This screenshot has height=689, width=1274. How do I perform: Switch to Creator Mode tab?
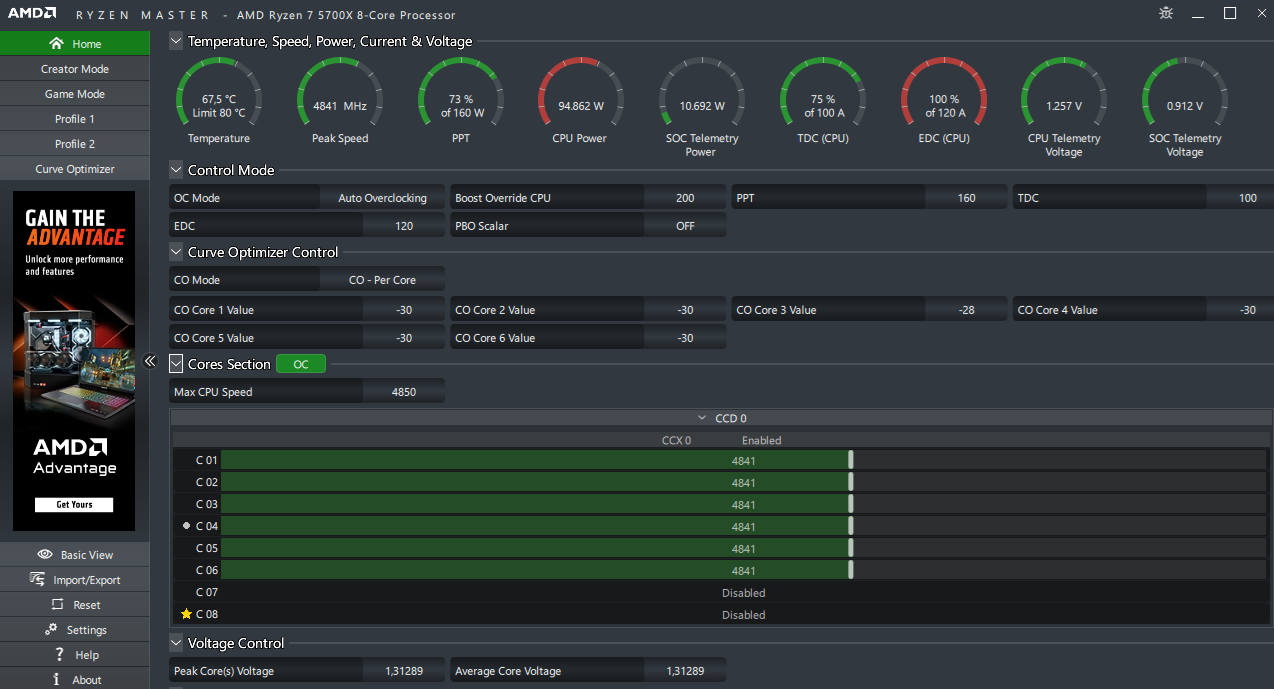pos(74,69)
